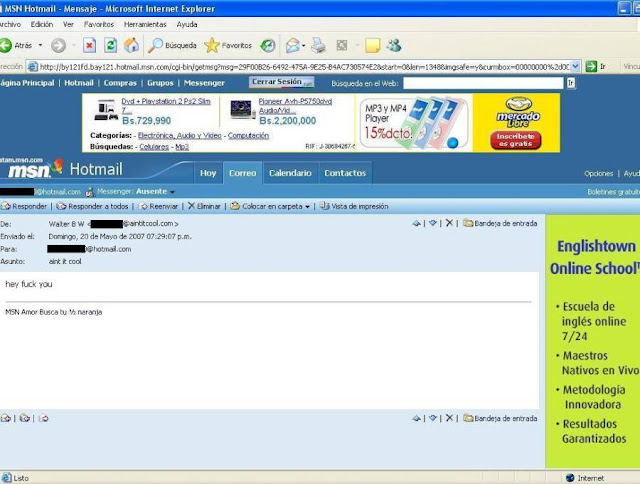Click Eliminar to delete the message
The height and width of the screenshot is (484, 640).
click(x=204, y=206)
